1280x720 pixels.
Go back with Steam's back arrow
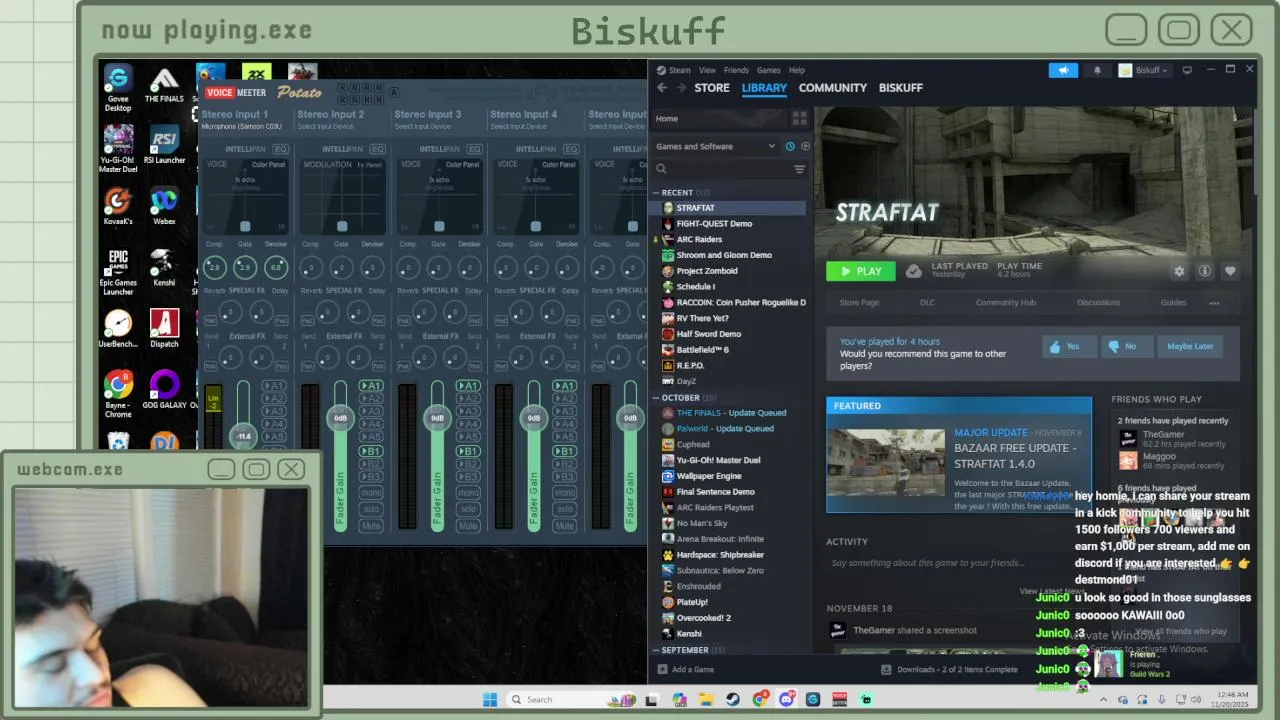click(x=662, y=88)
